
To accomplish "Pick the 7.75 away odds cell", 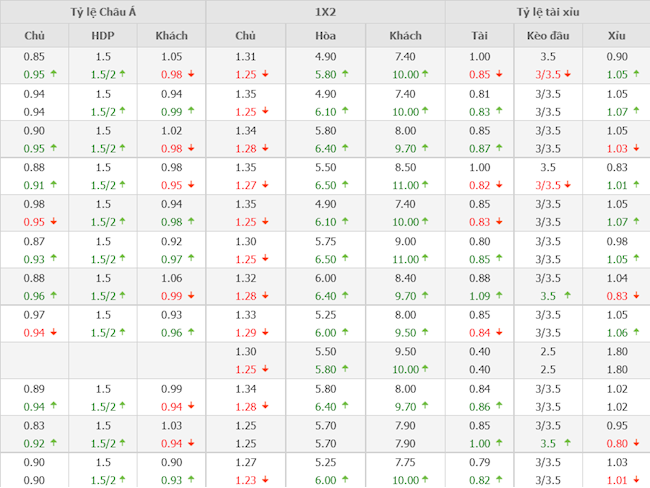I will tap(405, 462).
